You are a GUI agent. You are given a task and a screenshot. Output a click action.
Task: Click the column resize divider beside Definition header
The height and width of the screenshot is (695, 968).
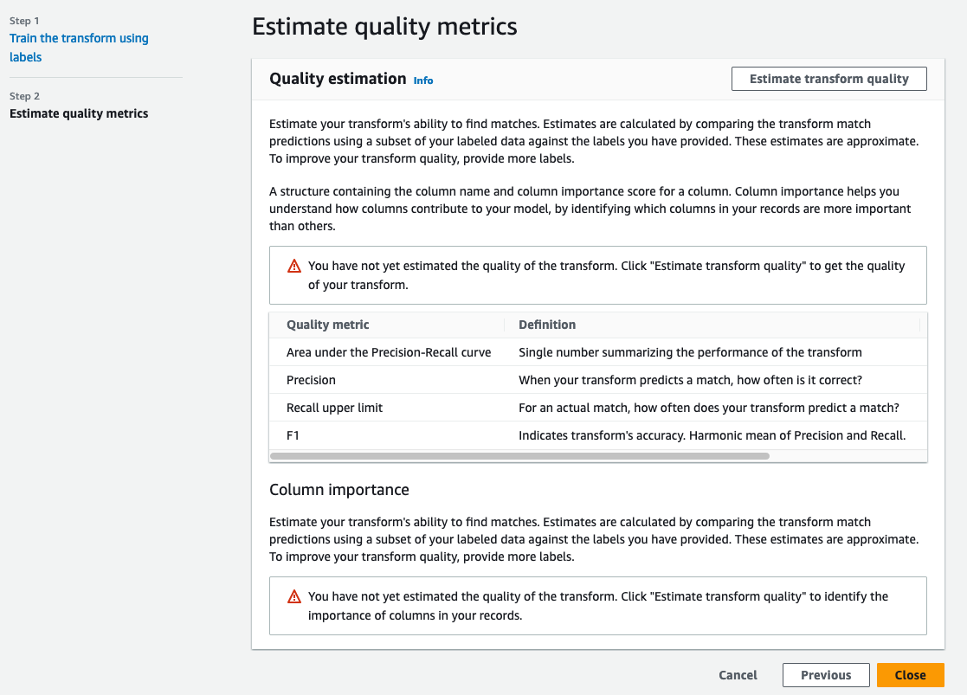tap(919, 325)
